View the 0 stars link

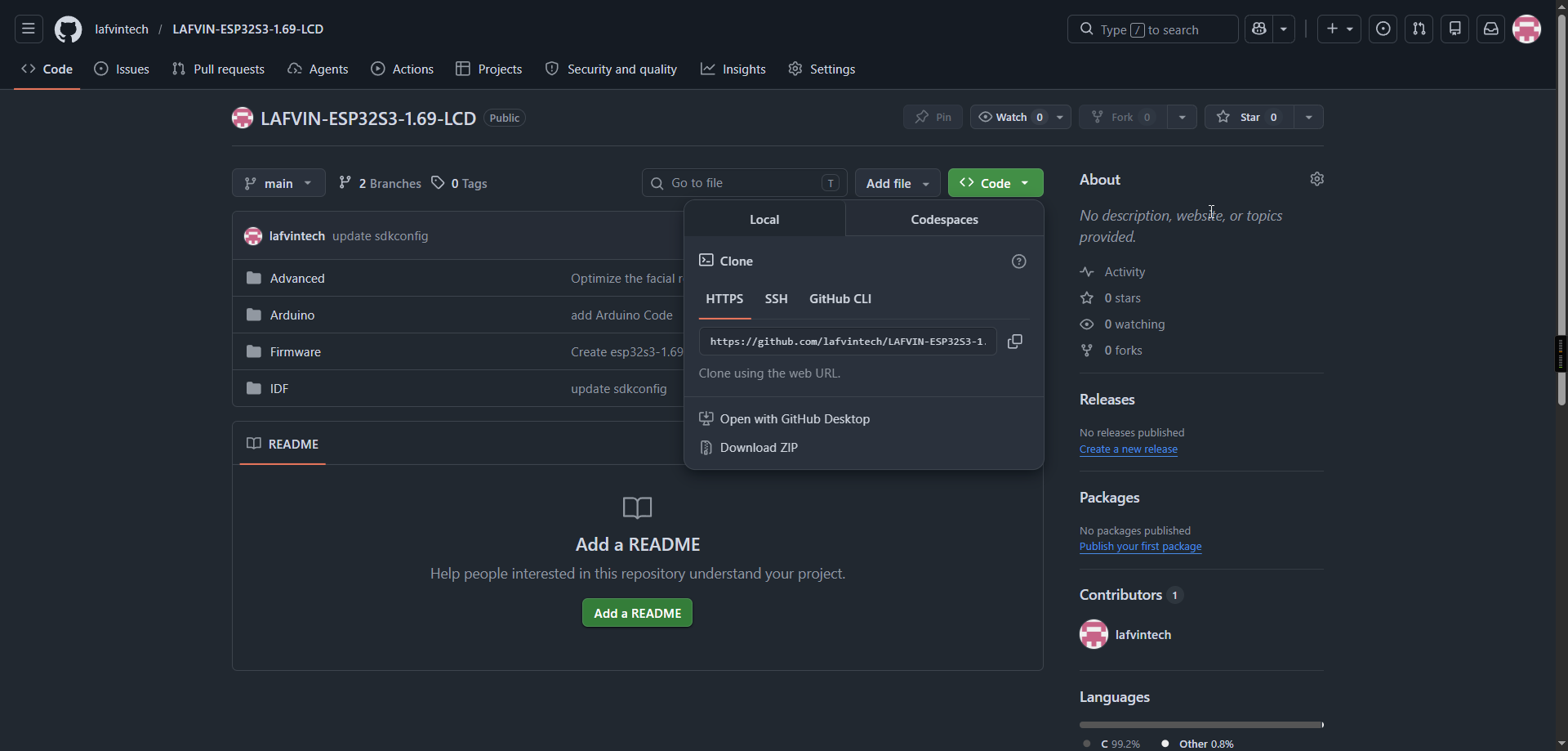coord(1111,298)
